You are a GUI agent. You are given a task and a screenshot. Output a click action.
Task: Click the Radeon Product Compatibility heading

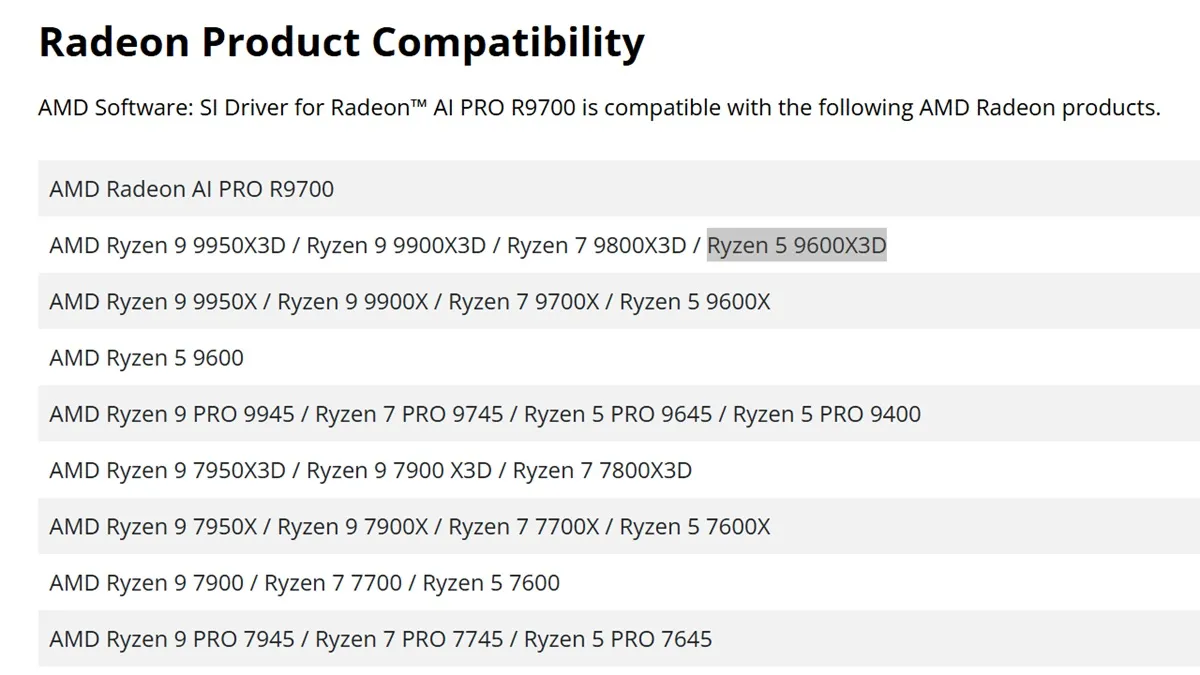tap(341, 43)
